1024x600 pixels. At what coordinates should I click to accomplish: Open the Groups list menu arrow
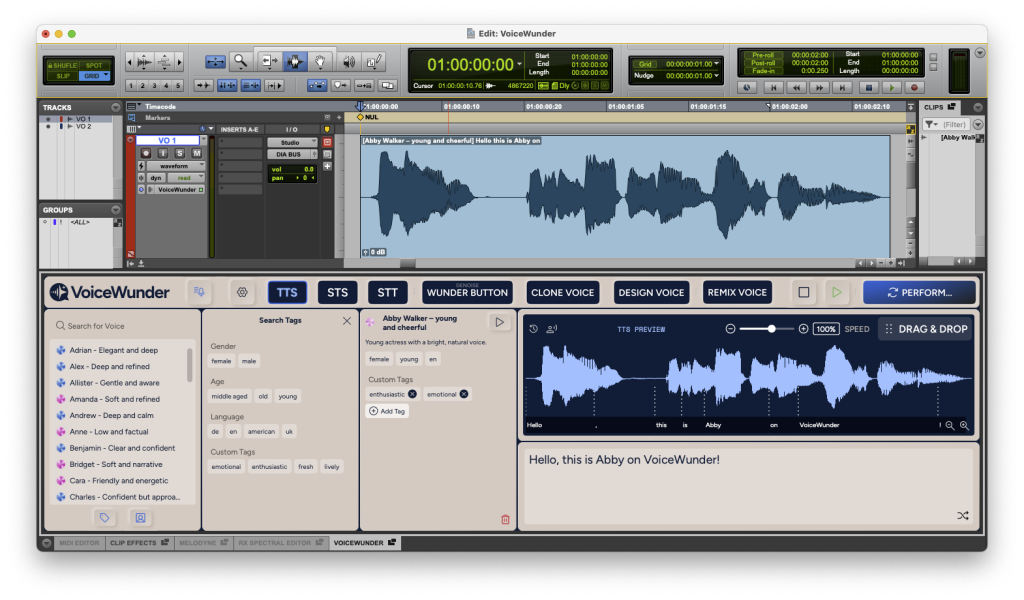(x=116, y=210)
